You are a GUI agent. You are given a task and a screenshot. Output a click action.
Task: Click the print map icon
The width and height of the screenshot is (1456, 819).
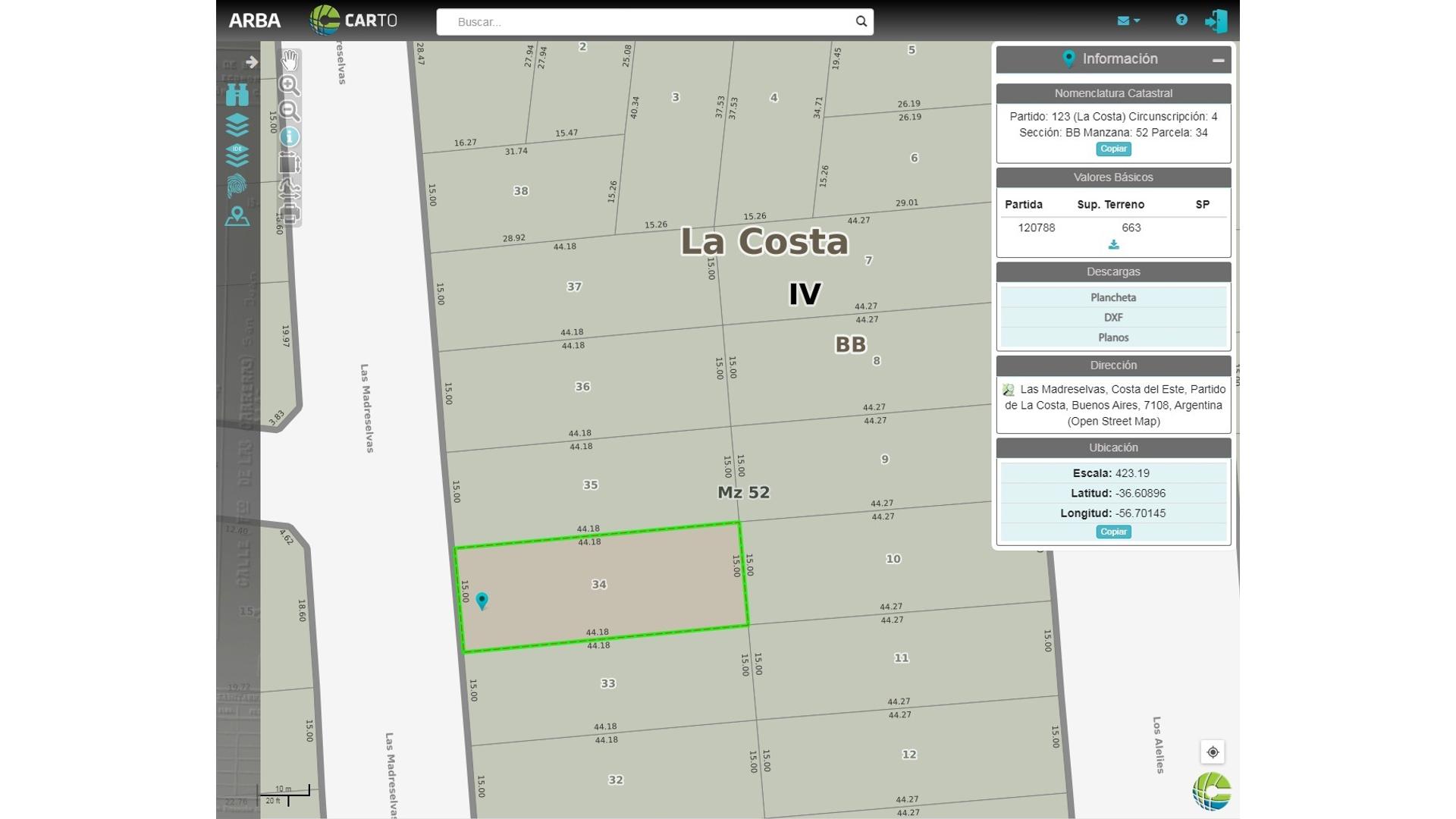[x=290, y=213]
